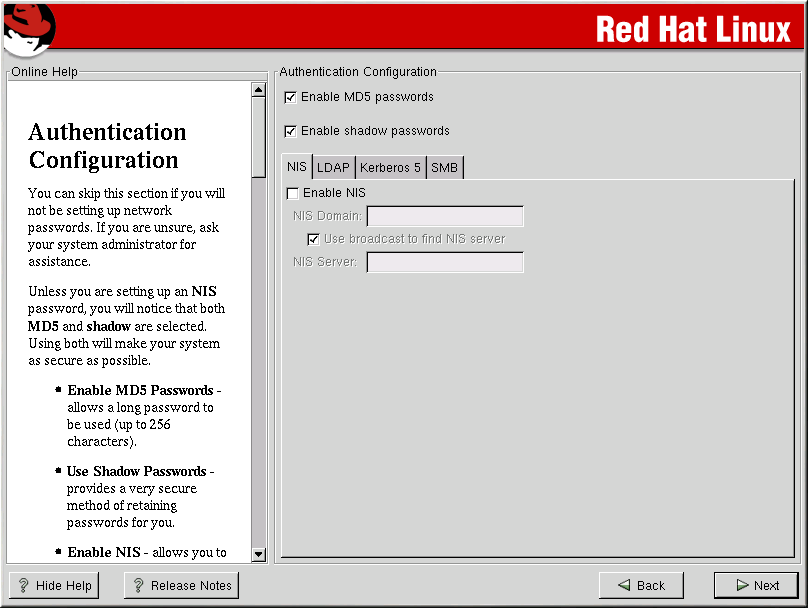The width and height of the screenshot is (808, 608).
Task: Open the Kerberos 5 tab
Action: (390, 168)
